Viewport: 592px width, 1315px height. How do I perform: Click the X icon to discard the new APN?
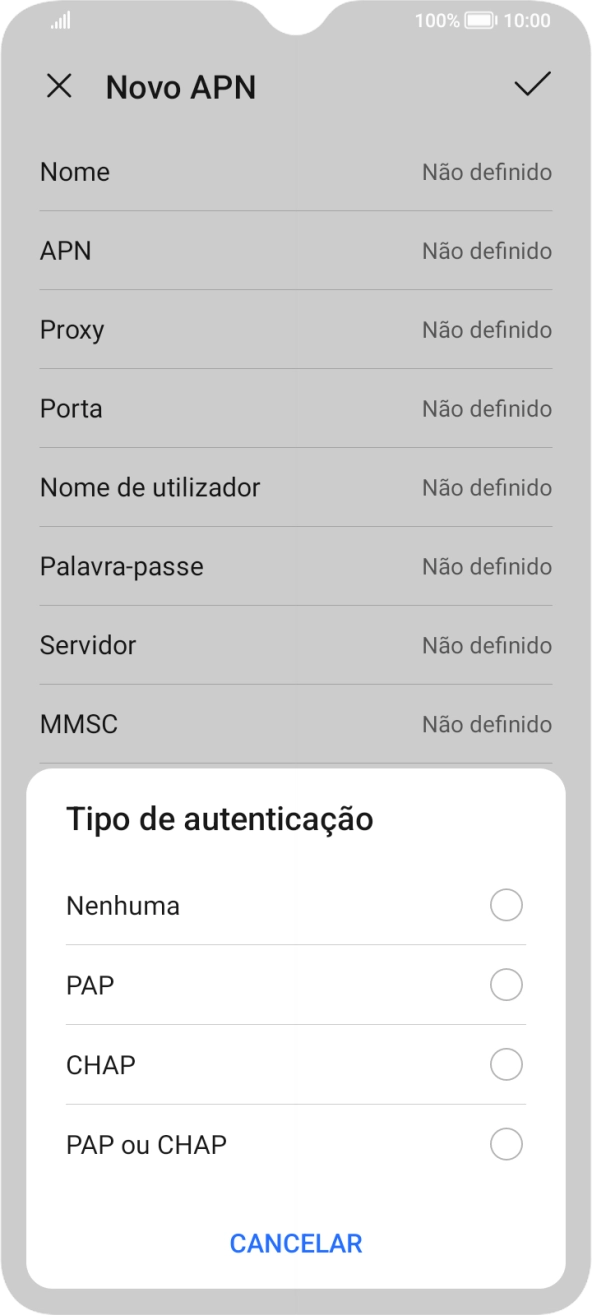click(x=60, y=87)
